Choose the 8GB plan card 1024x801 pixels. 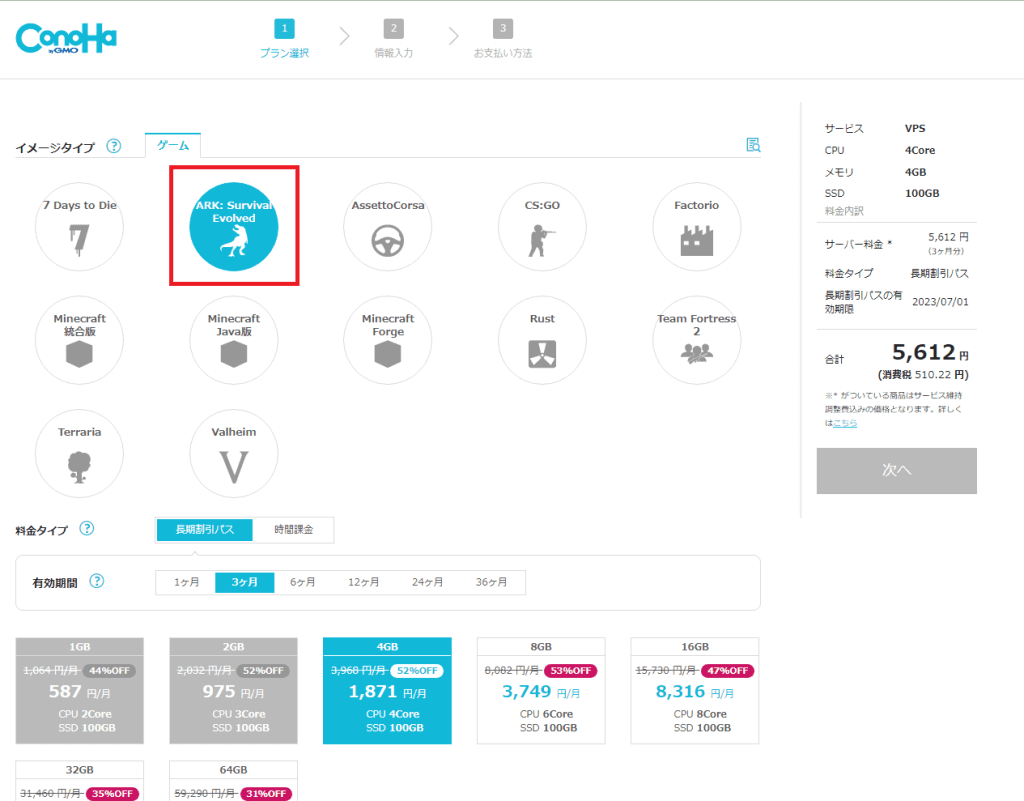pyautogui.click(x=541, y=691)
